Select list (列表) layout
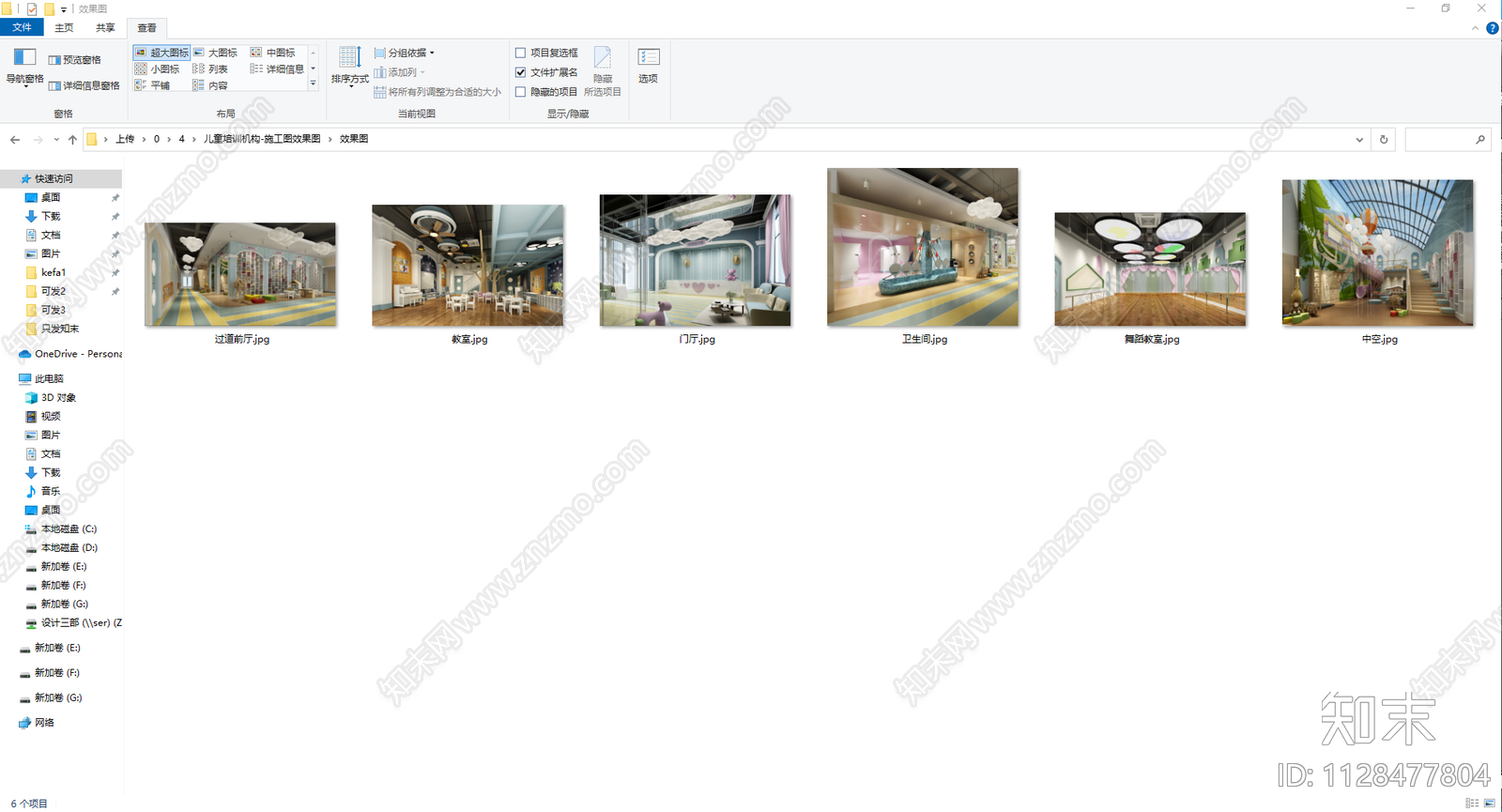 210,69
